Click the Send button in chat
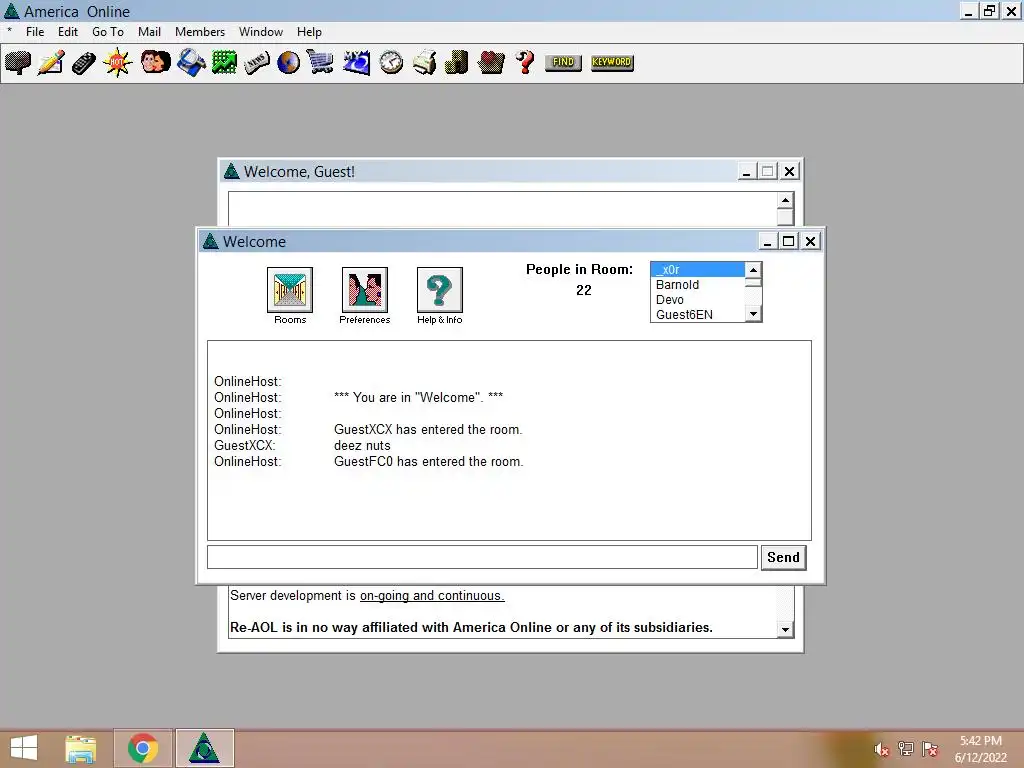Screen dimensions: 1024x768 783,557
